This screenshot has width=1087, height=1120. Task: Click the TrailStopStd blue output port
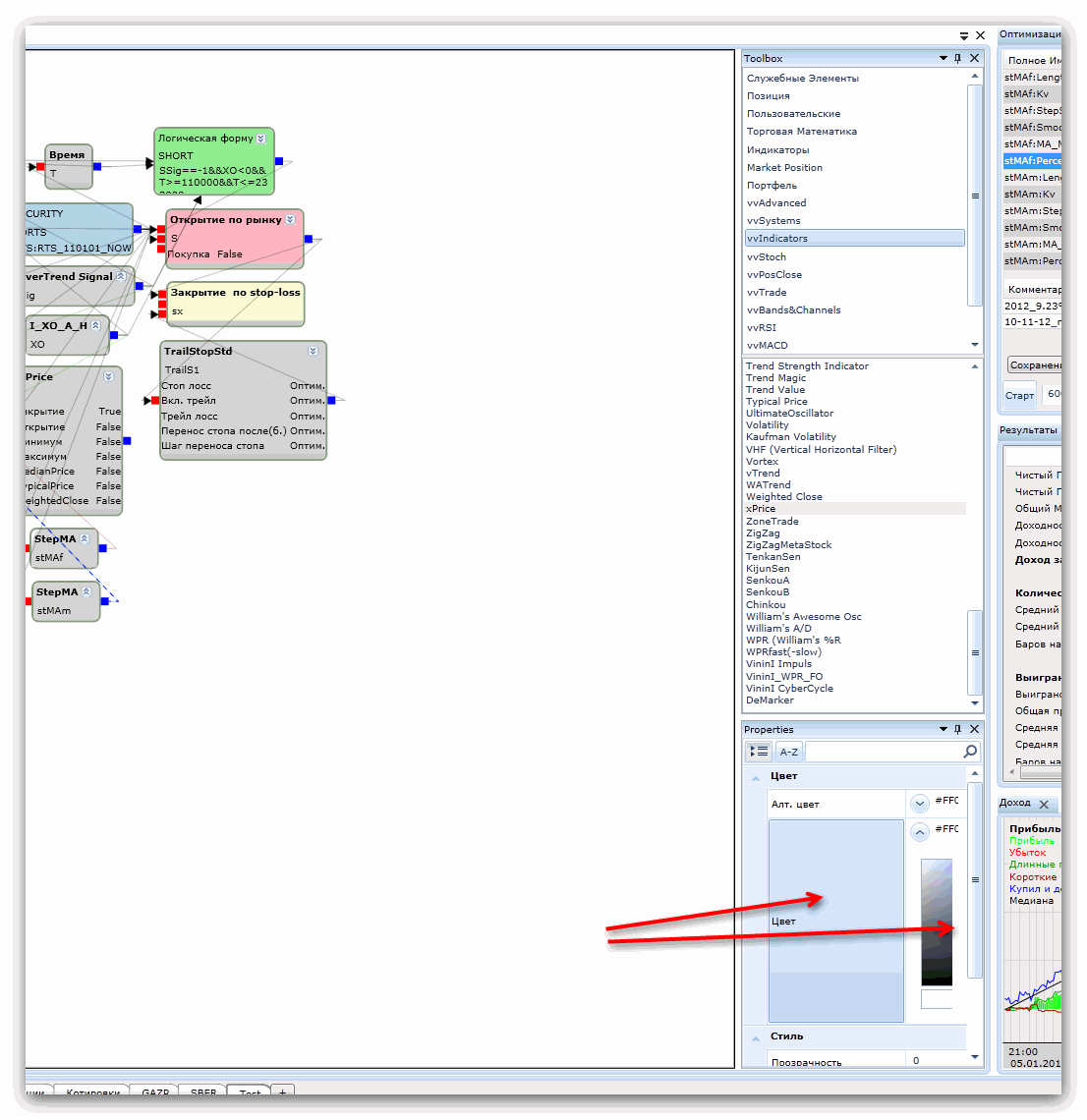[x=331, y=400]
